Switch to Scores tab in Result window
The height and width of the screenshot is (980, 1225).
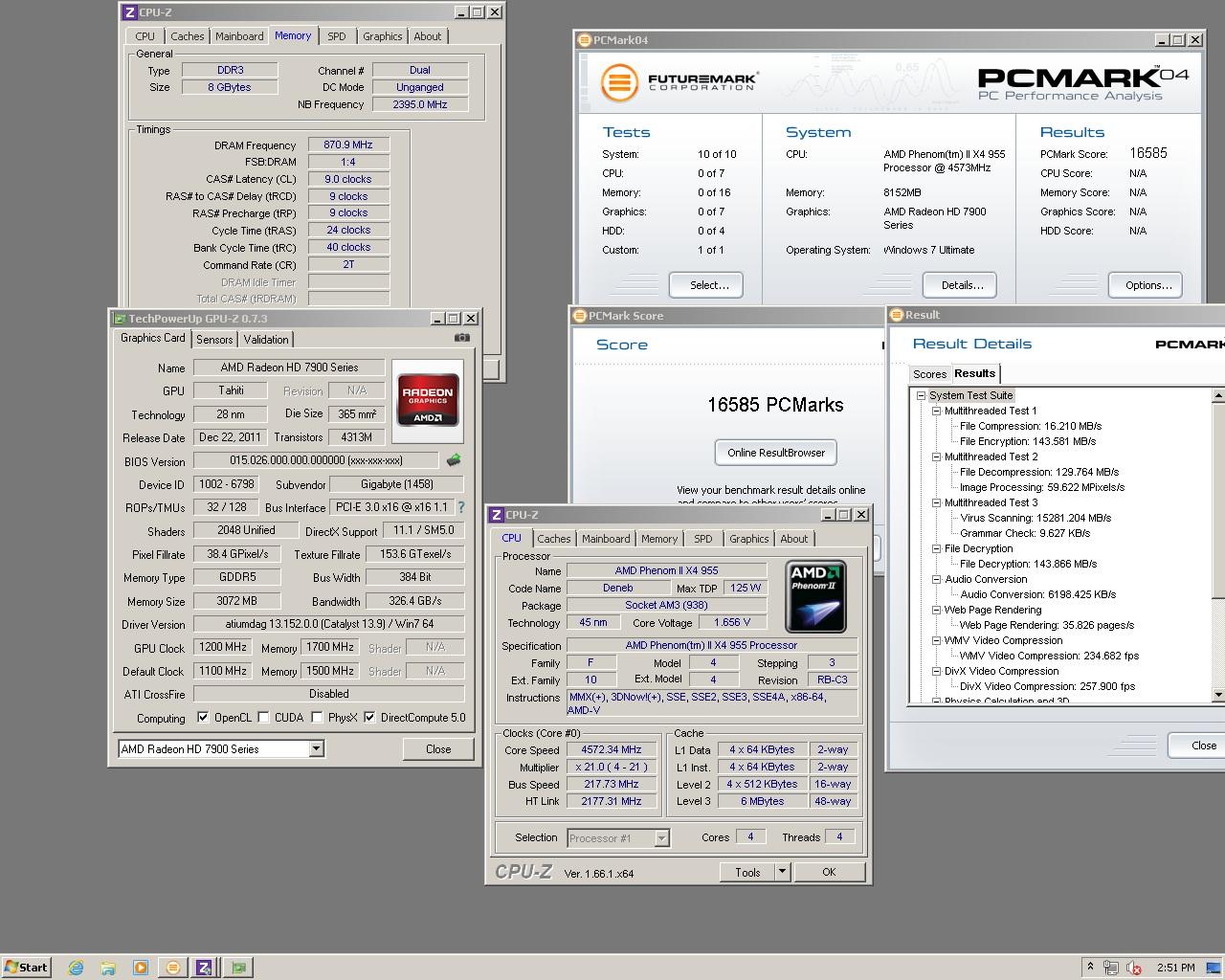tap(929, 374)
